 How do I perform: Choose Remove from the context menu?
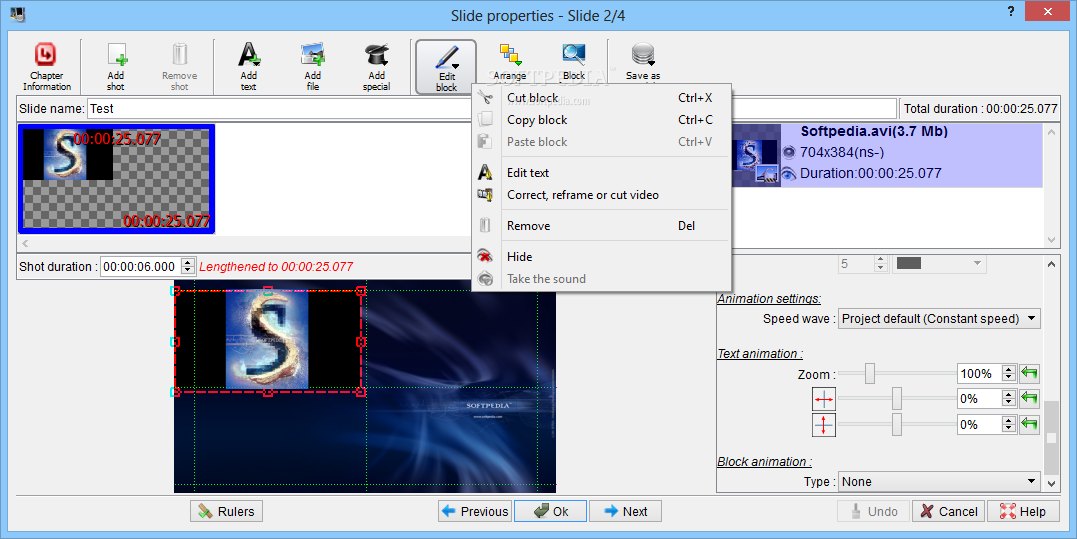(601, 226)
